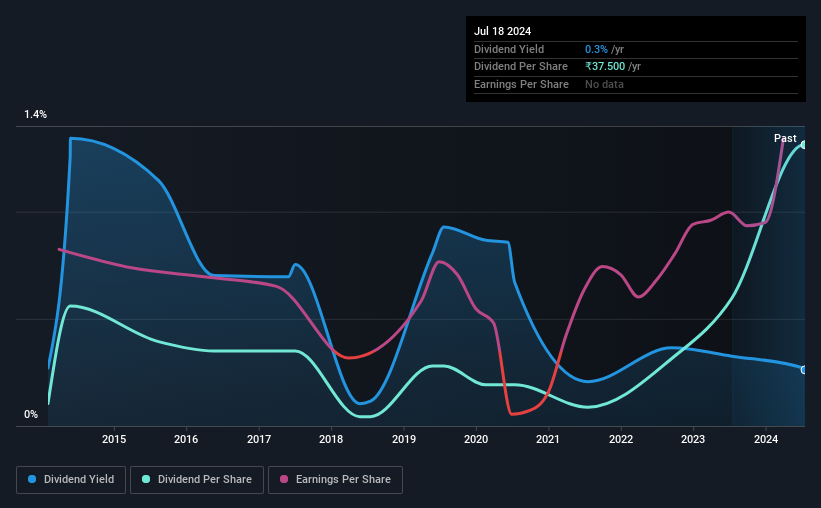821x508 pixels.
Task: Click the teal Dividend Per Share legend dot
Action: point(146,479)
